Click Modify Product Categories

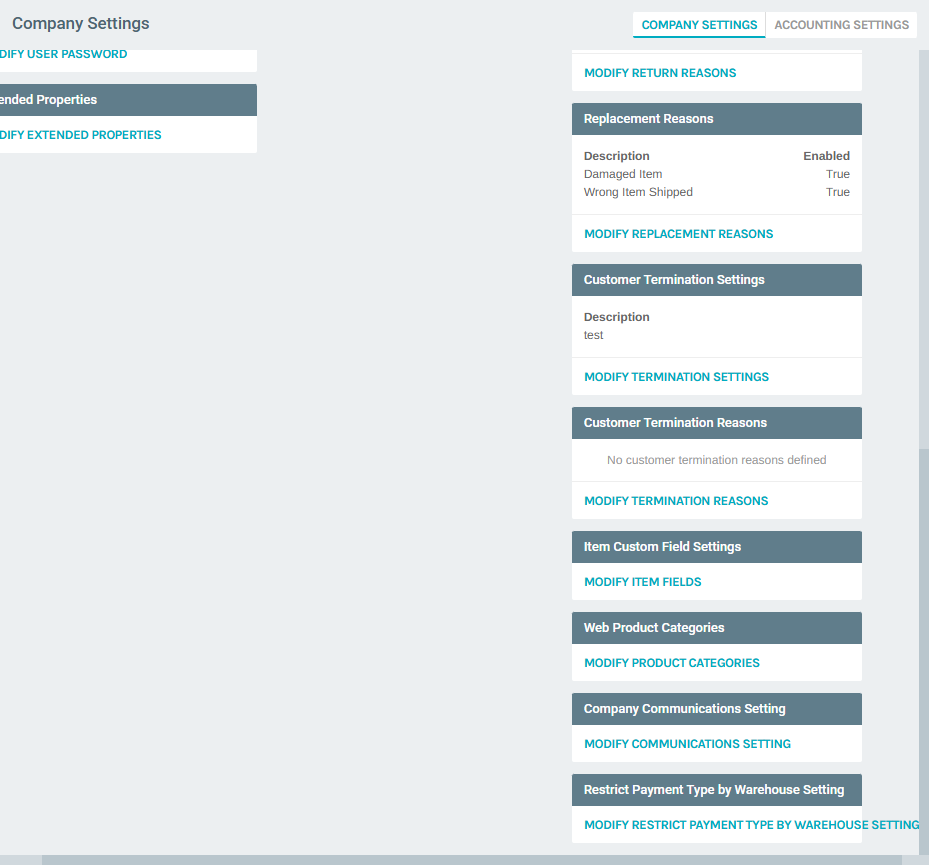click(671, 662)
